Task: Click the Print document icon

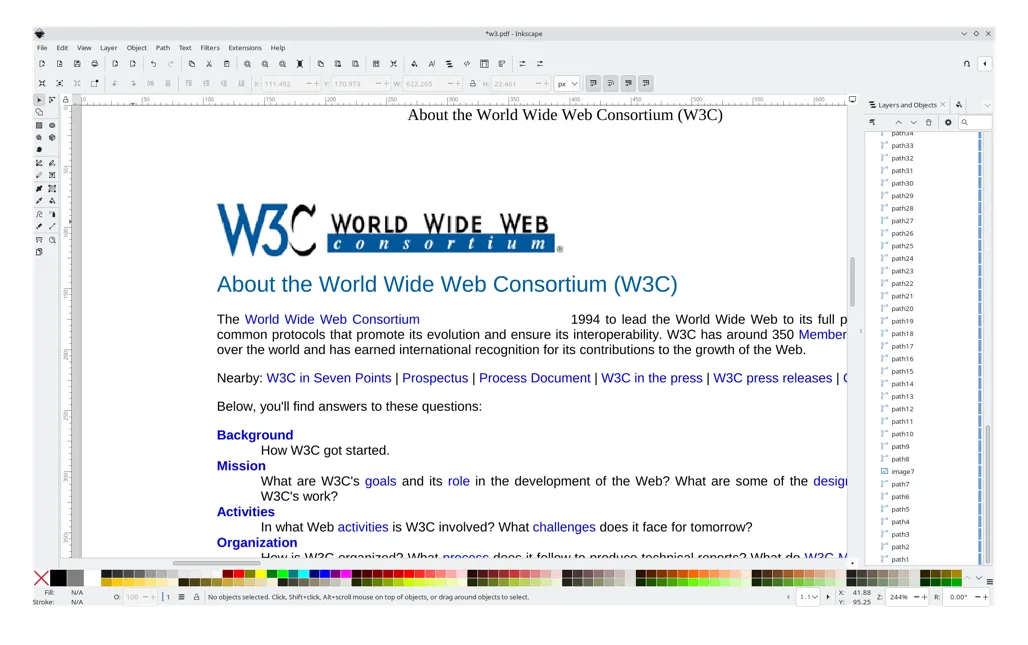Action: coord(95,64)
